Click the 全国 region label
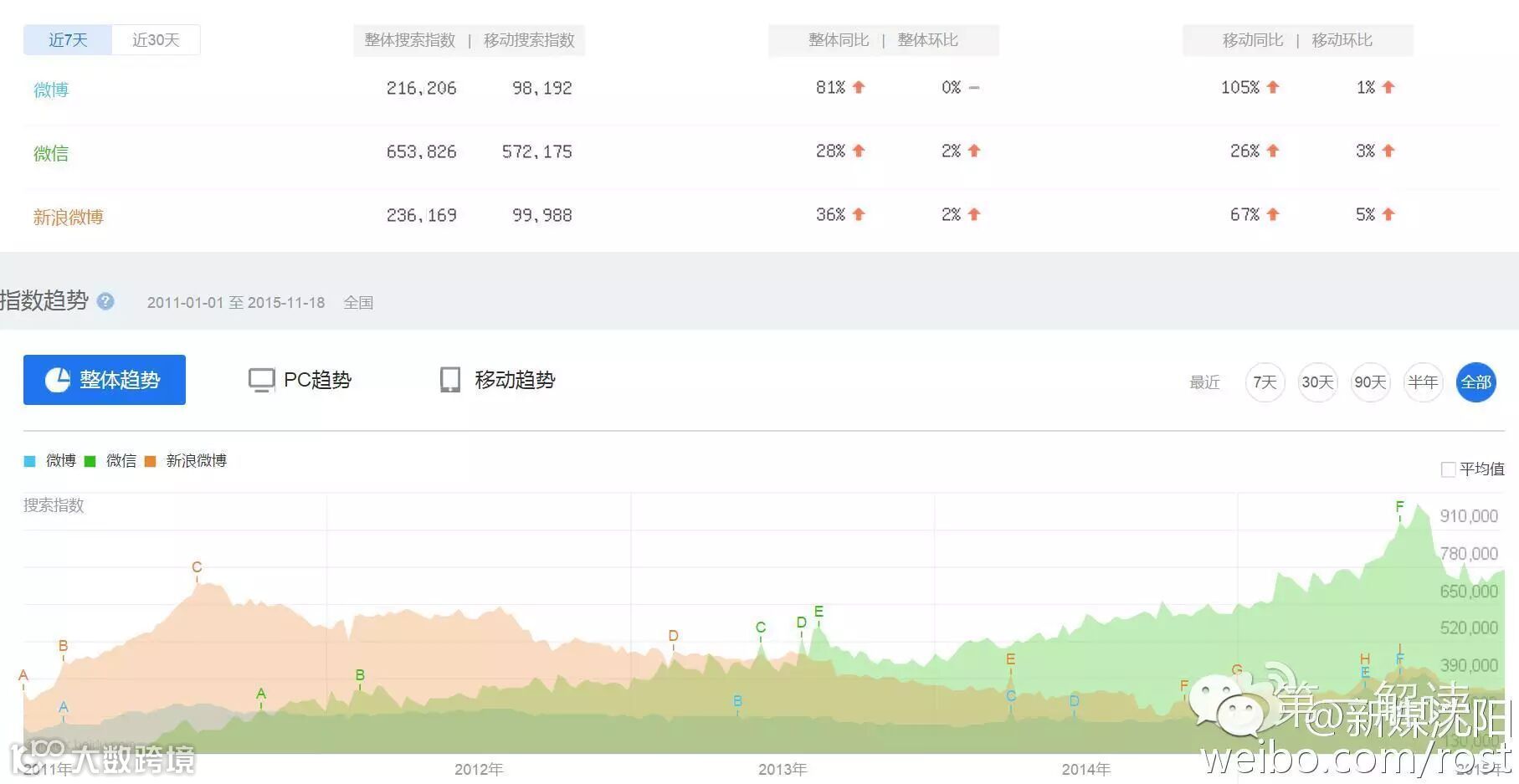Viewport: 1519px width, 784px height. click(x=358, y=303)
